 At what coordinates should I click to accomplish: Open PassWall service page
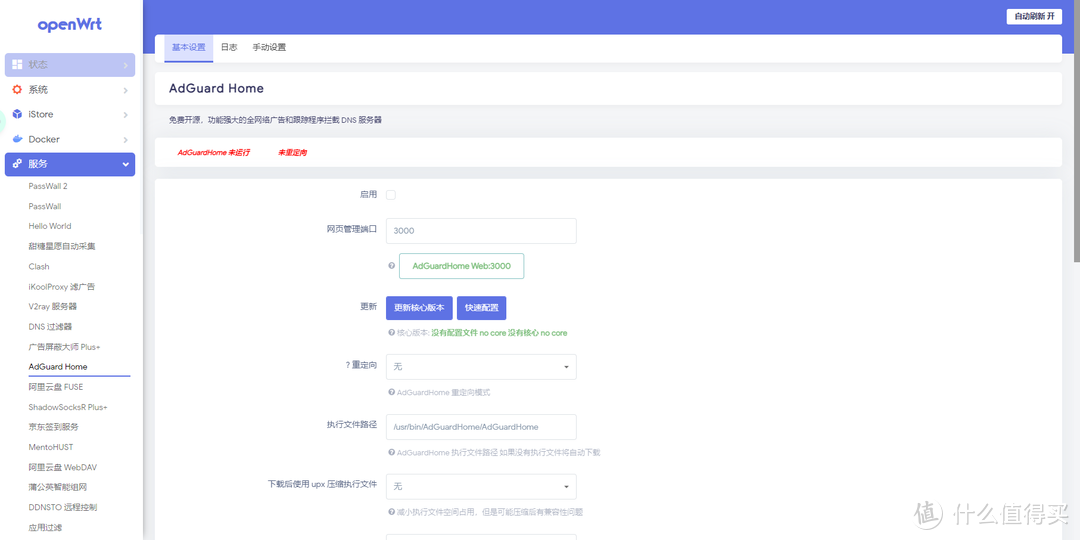[x=45, y=206]
